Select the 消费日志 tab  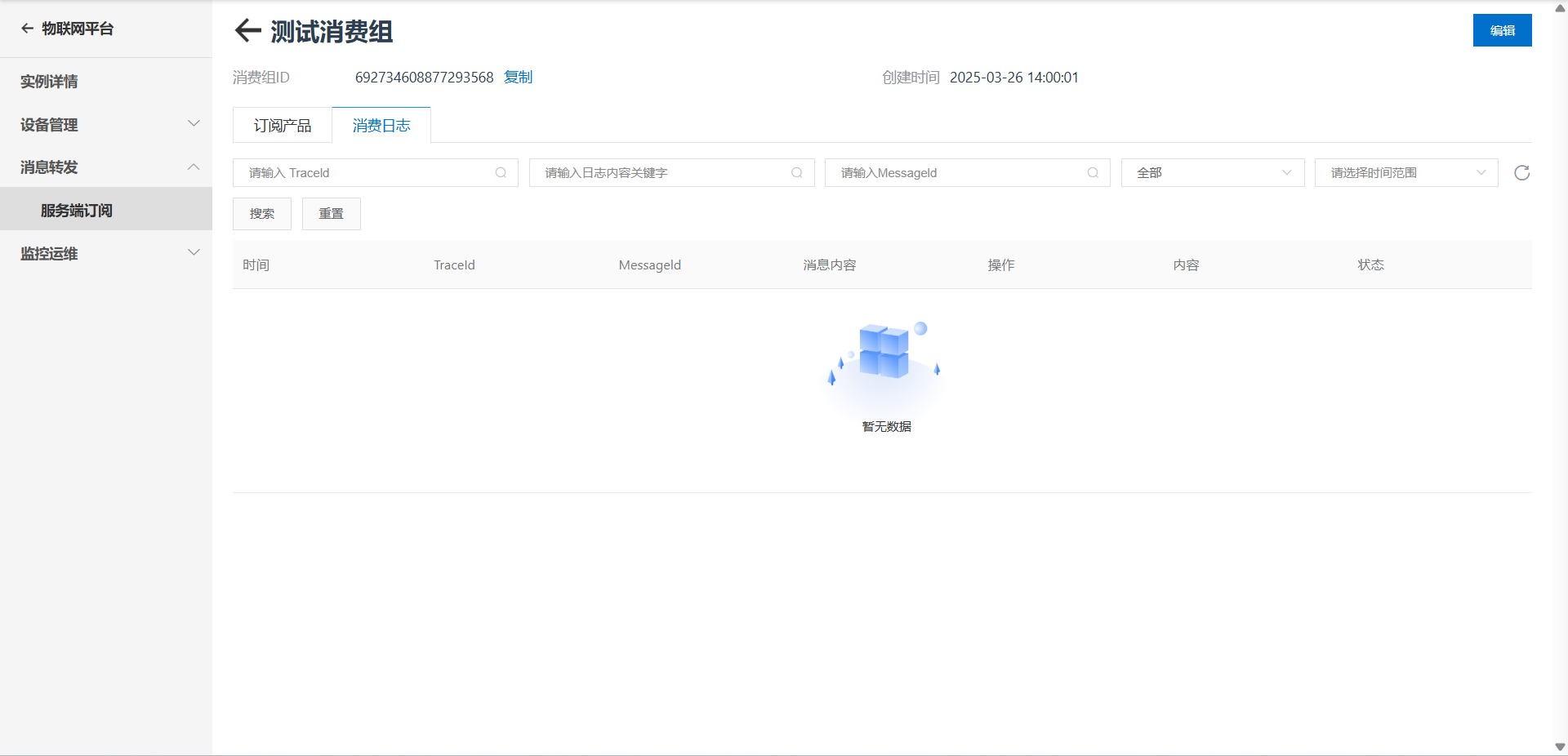(x=381, y=125)
